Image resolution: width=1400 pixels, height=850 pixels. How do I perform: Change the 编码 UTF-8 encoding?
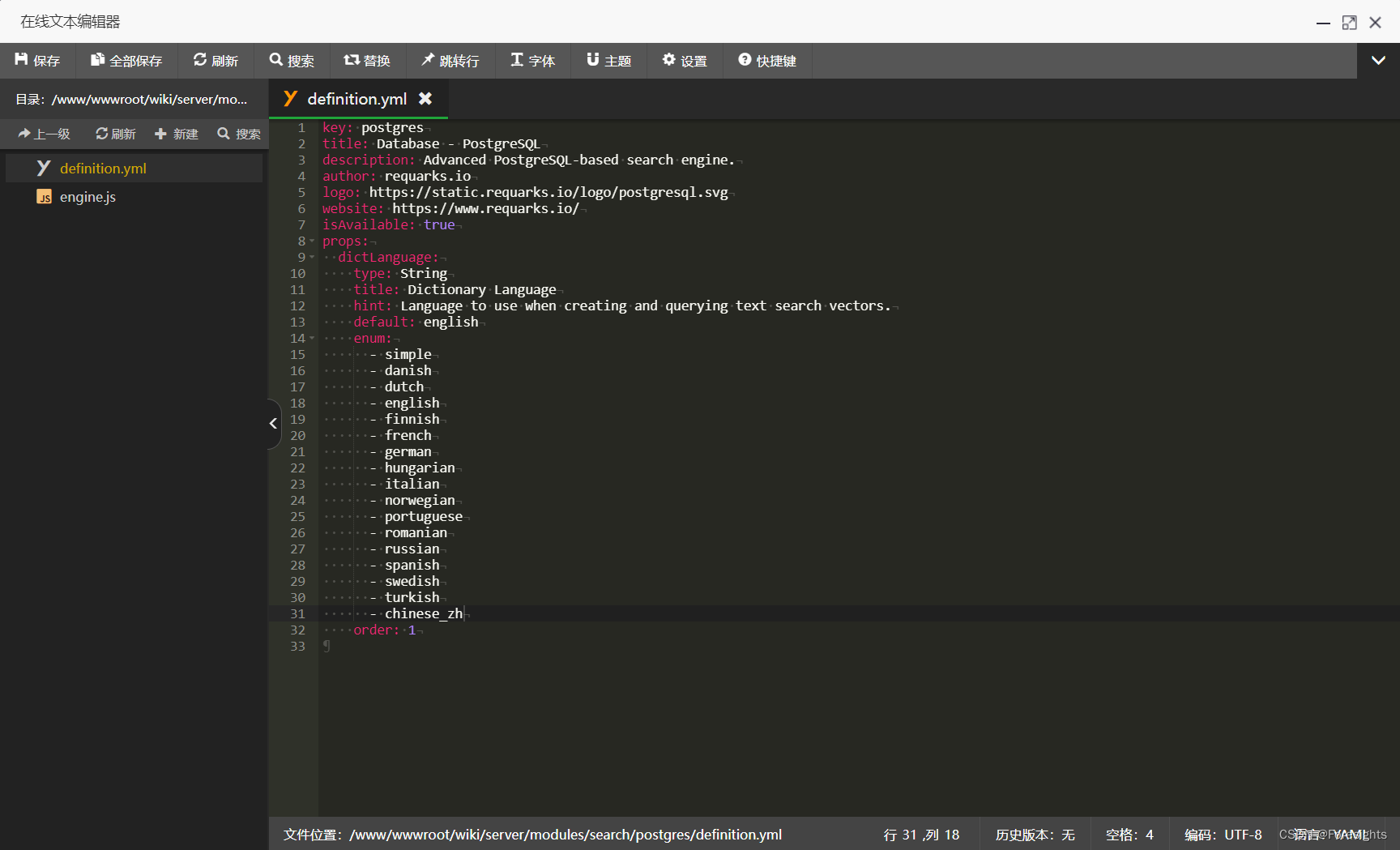(x=1223, y=835)
